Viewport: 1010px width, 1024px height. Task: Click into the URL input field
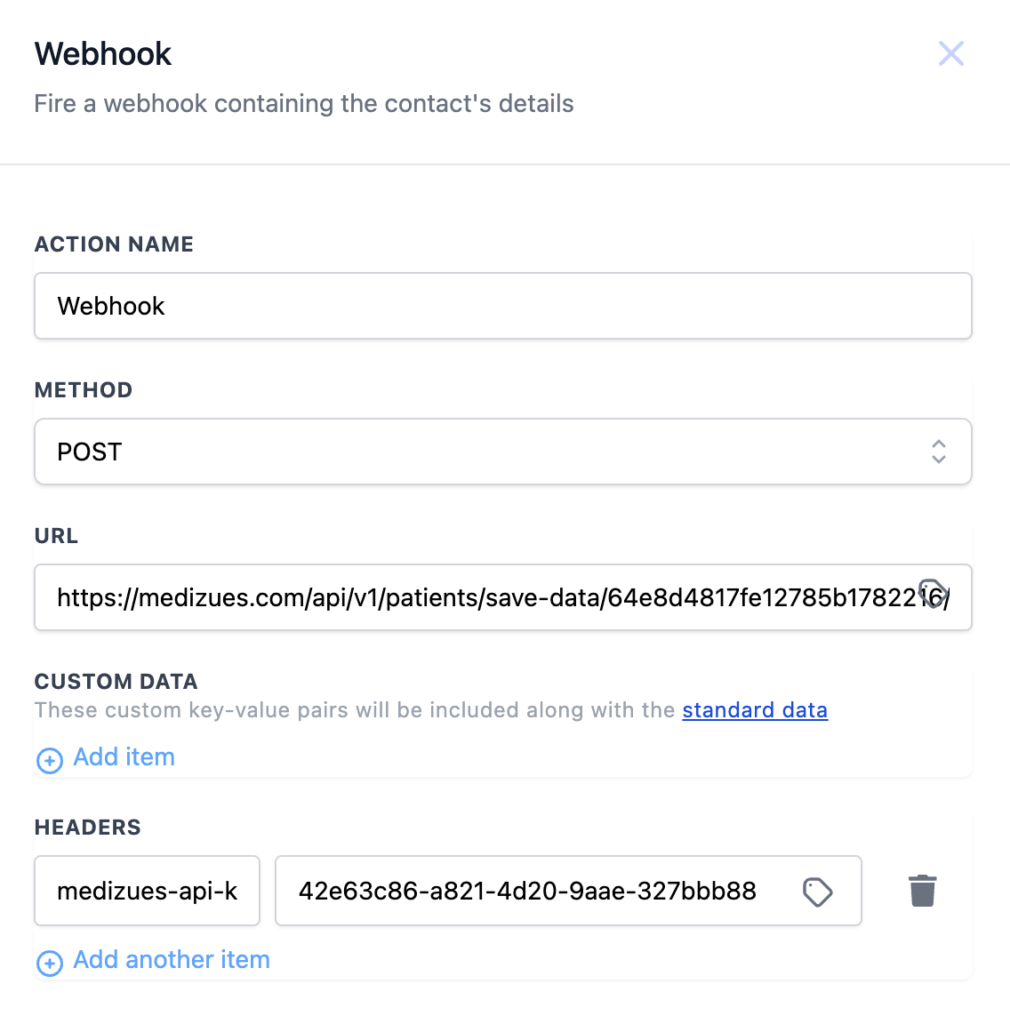point(480,598)
